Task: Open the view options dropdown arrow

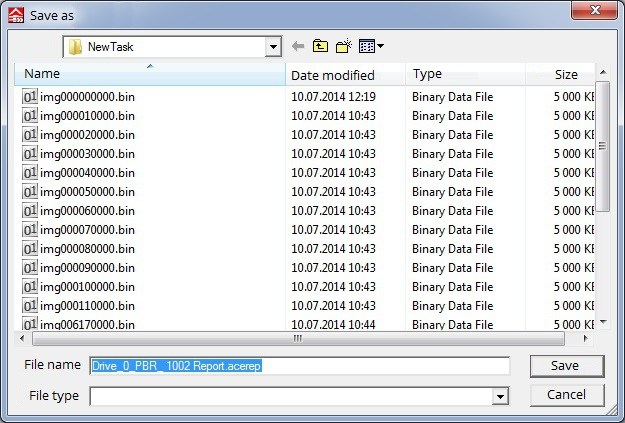Action: [381, 47]
